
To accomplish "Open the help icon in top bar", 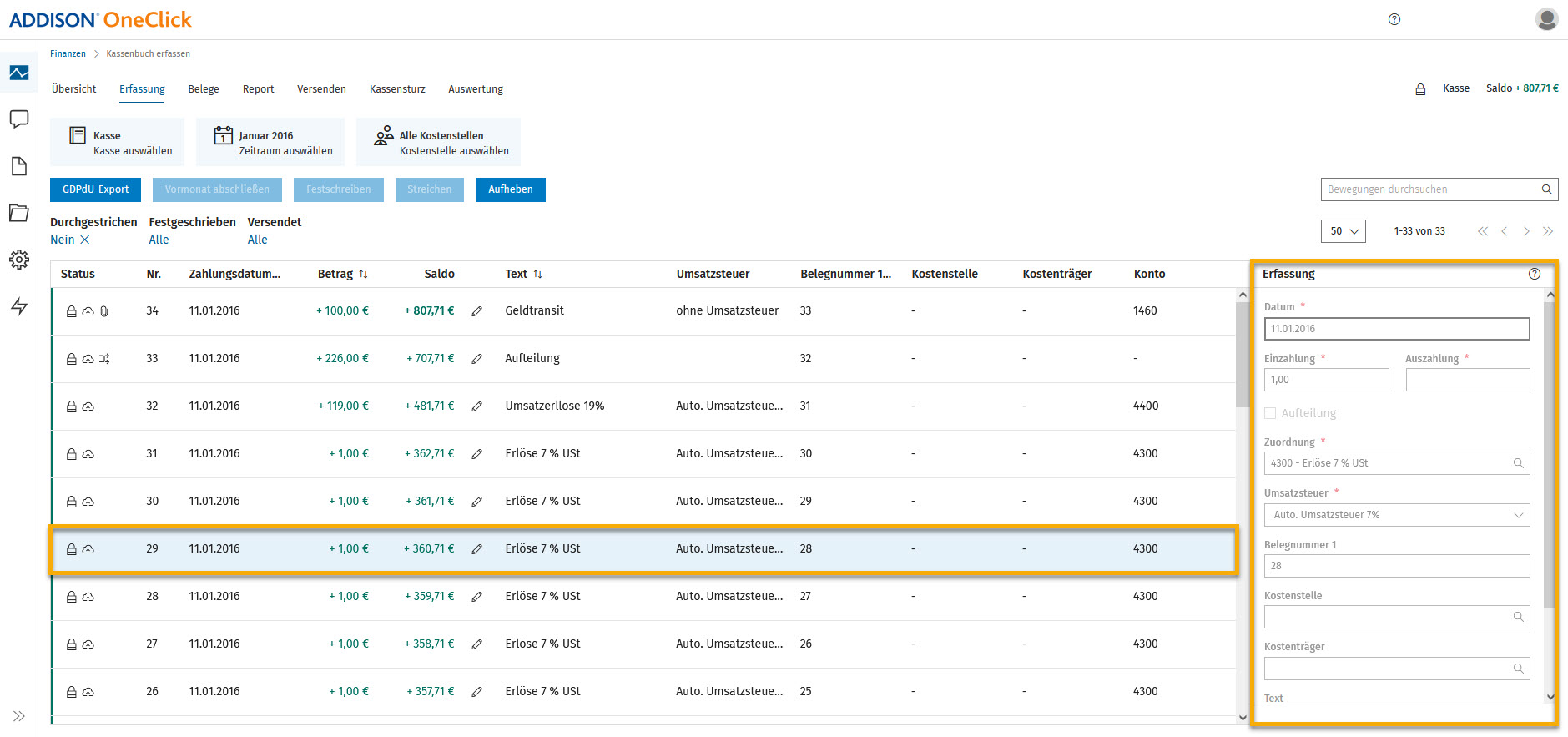I will click(1394, 19).
